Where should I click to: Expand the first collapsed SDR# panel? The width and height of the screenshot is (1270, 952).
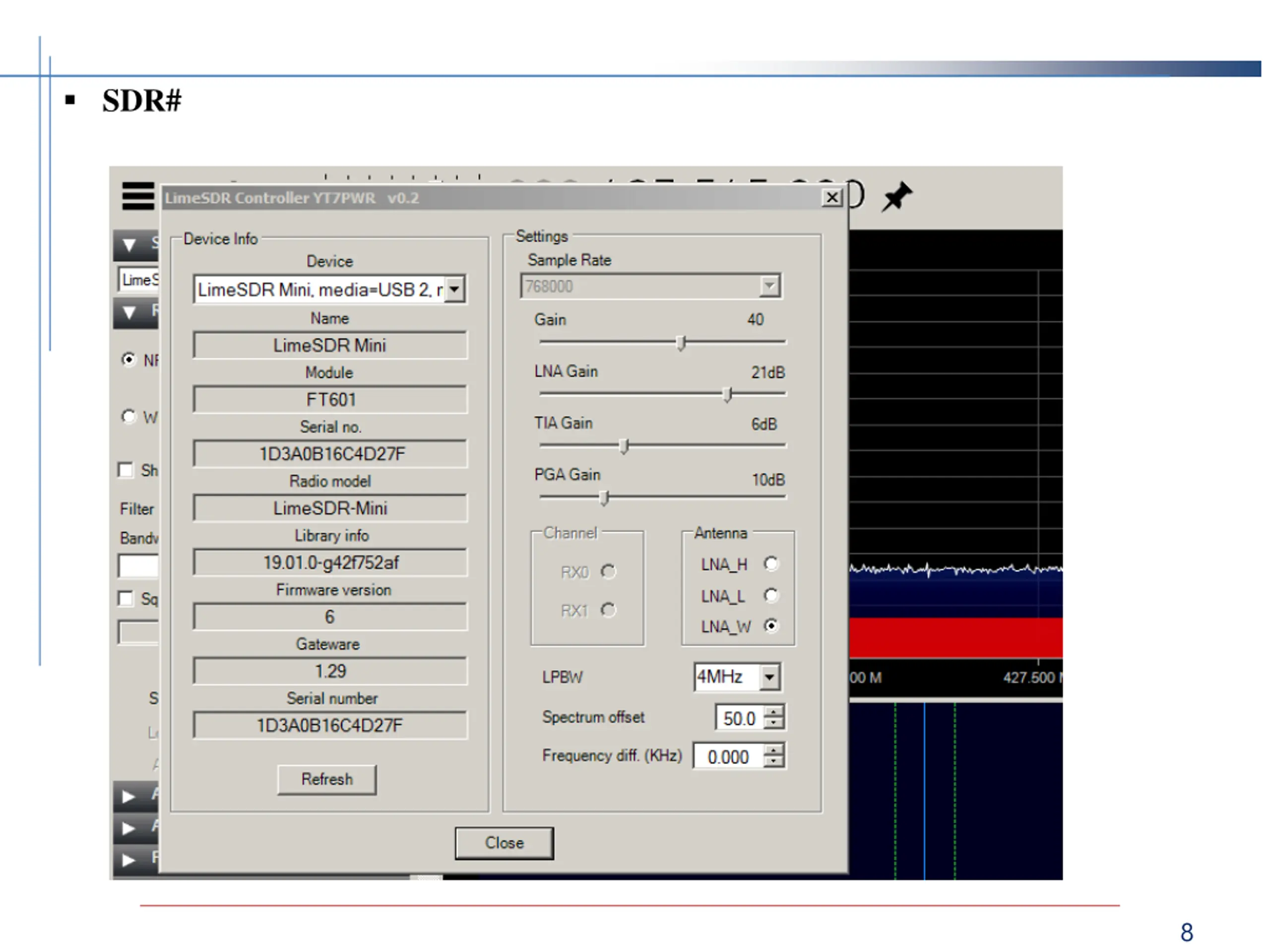(x=128, y=797)
